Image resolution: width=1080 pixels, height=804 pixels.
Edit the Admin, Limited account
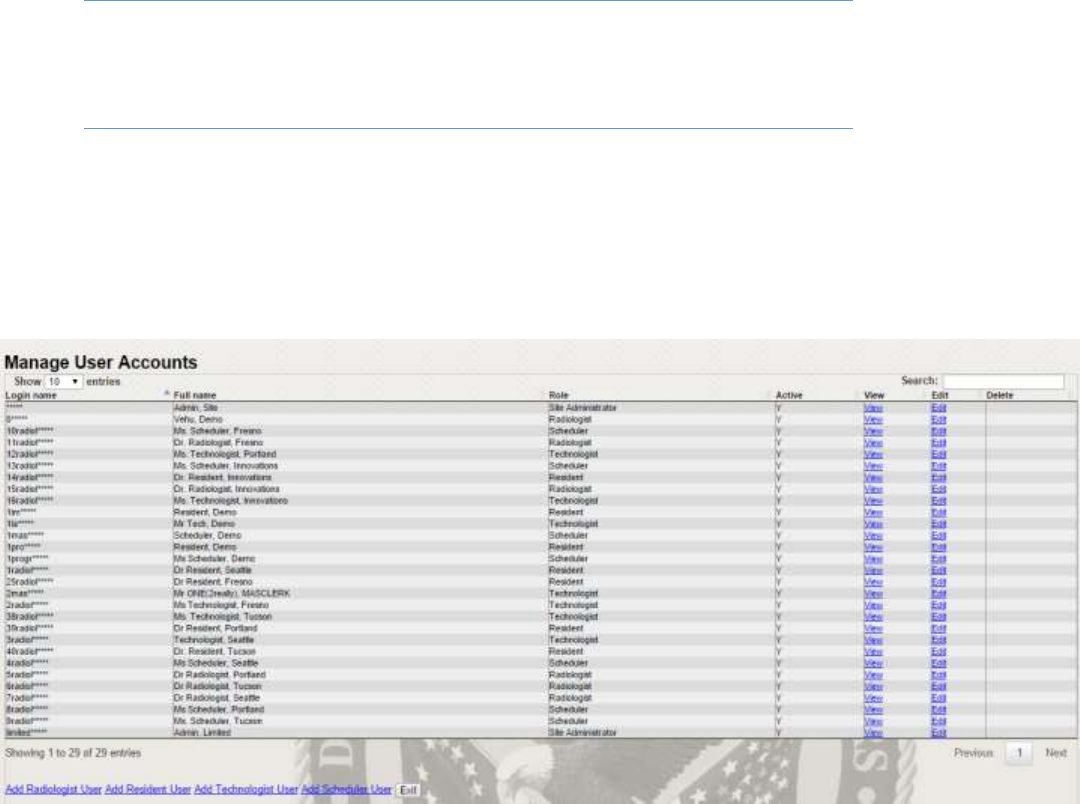pos(939,733)
